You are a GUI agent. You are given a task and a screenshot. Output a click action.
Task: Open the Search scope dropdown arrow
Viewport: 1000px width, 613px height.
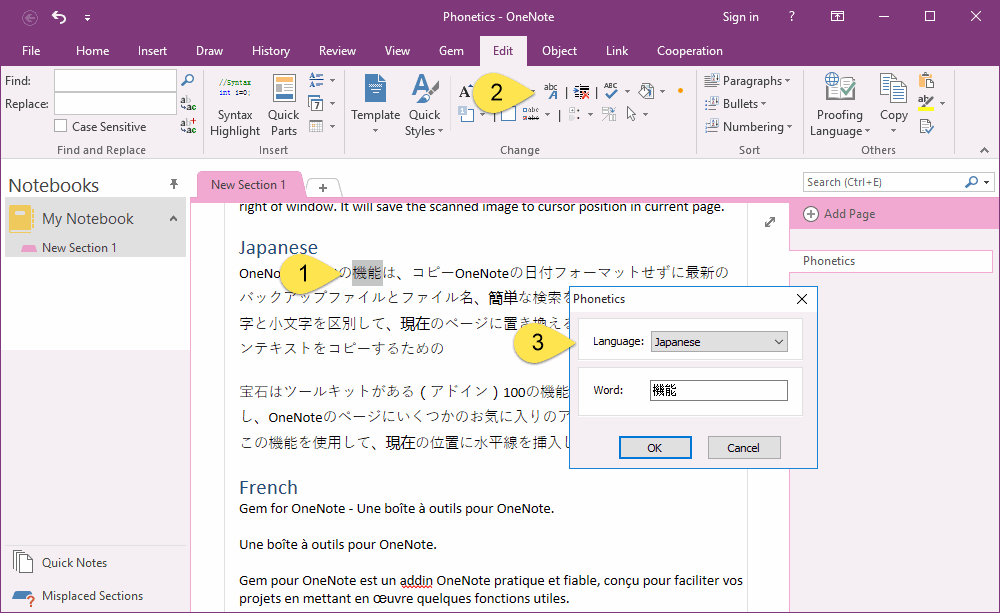click(987, 182)
